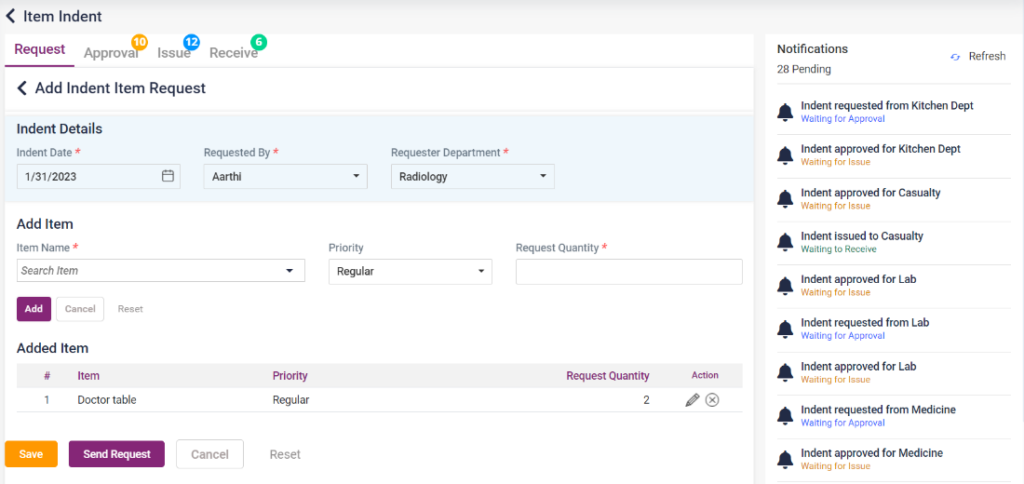Go to the Receive tab
1024x484 pixels.
point(233,53)
